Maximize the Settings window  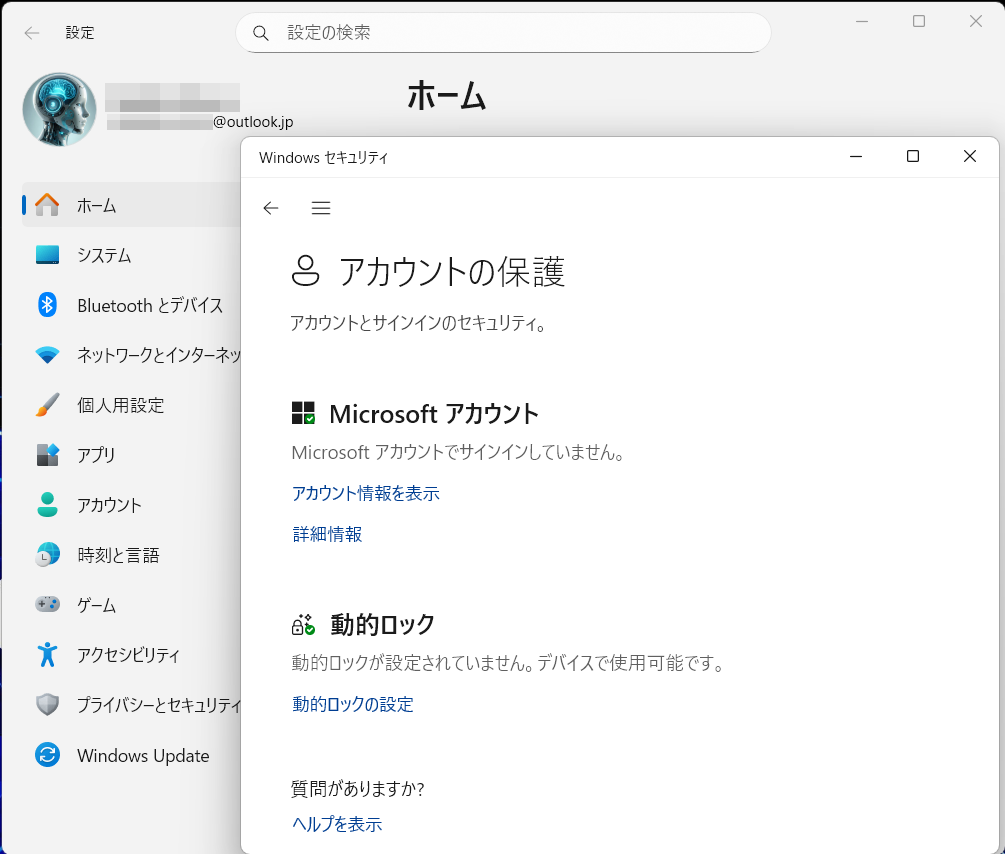point(918,21)
